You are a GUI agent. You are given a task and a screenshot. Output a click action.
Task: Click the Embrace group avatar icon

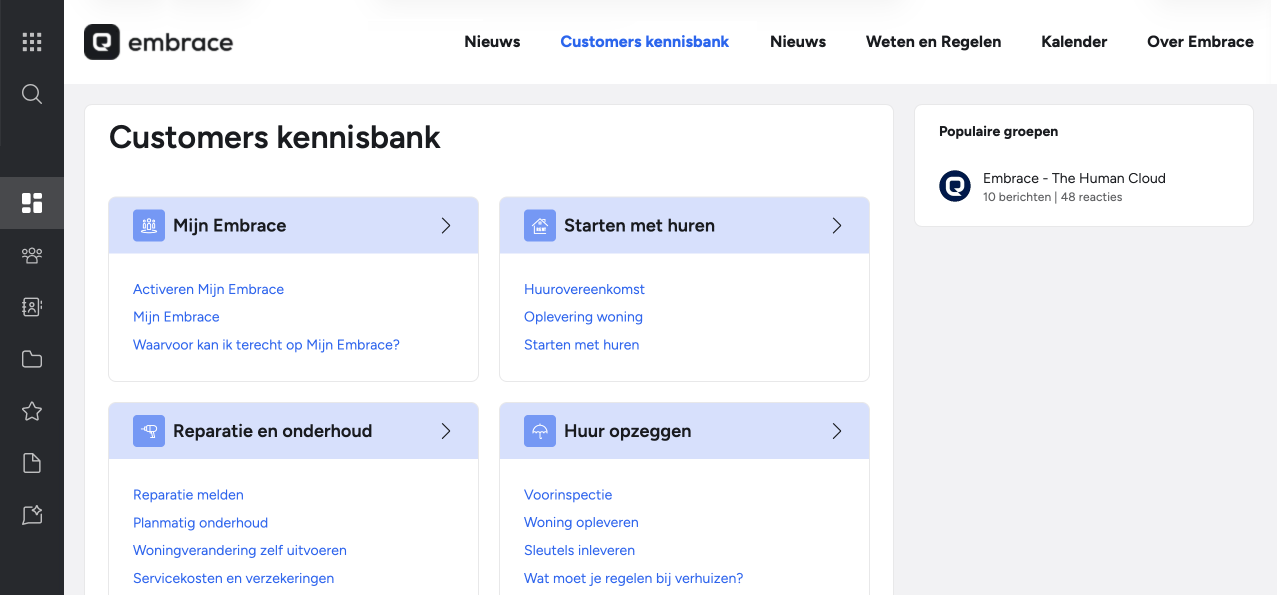coord(955,186)
